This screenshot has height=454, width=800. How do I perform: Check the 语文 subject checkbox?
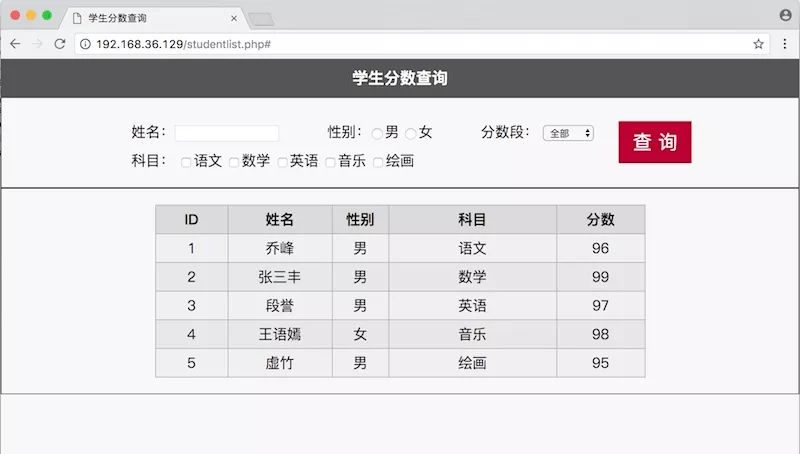pyautogui.click(x=186, y=162)
